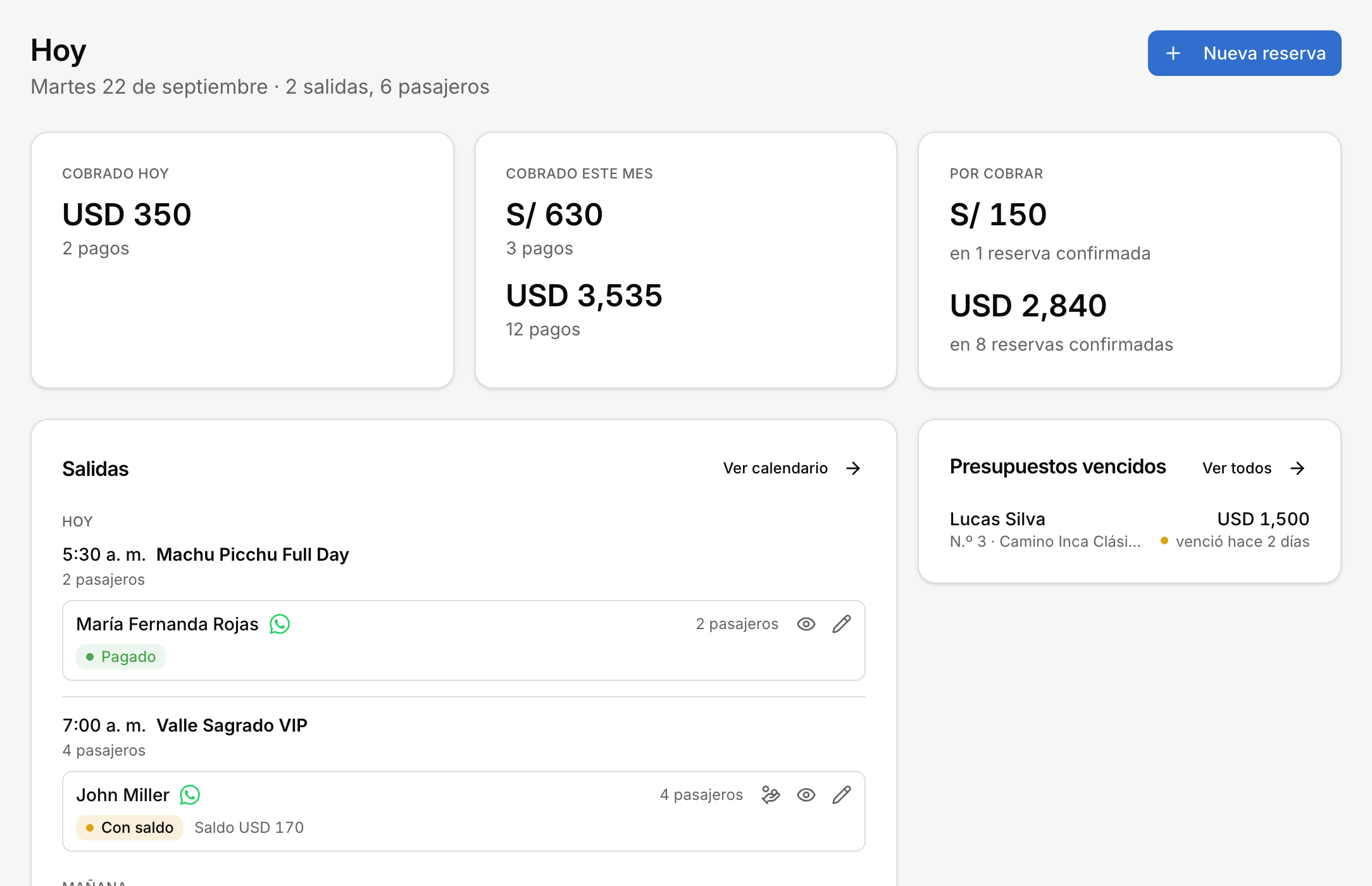Open WhatsApp chat with María Fernanda Rojas
The height and width of the screenshot is (886, 1372).
click(x=280, y=624)
